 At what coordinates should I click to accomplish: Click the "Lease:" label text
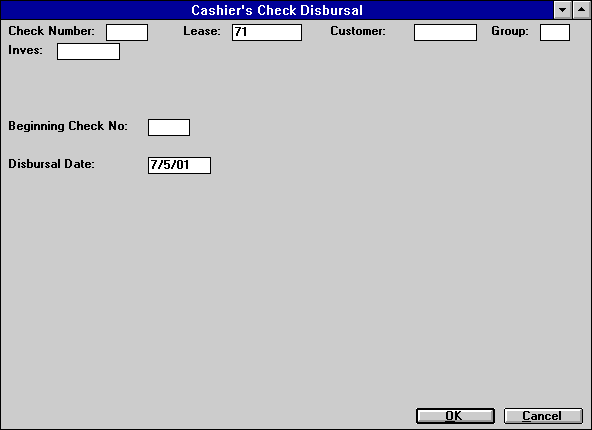[202, 31]
